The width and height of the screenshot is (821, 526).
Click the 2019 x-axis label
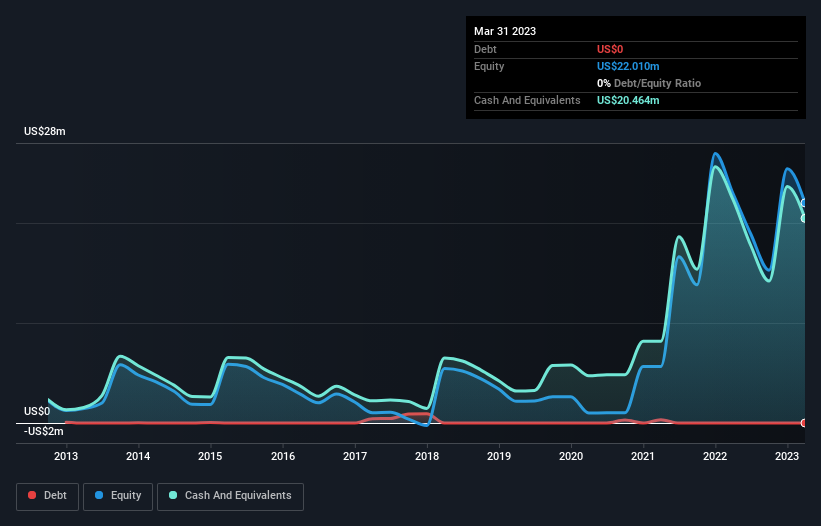tap(499, 456)
